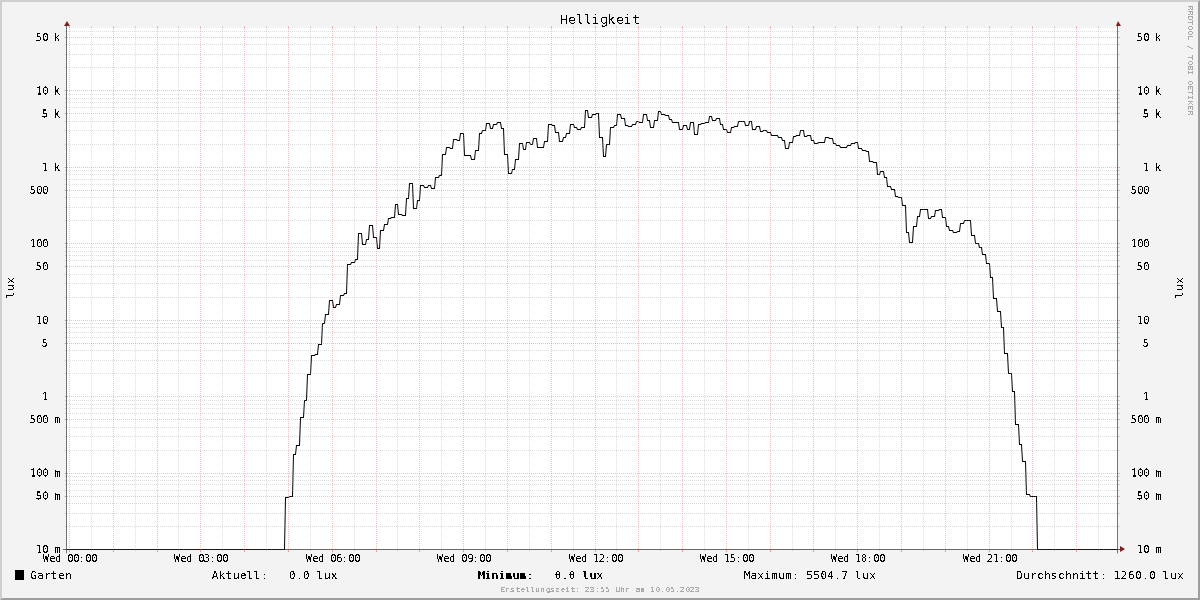Click the 100 m label on right axis

(x=1146, y=473)
